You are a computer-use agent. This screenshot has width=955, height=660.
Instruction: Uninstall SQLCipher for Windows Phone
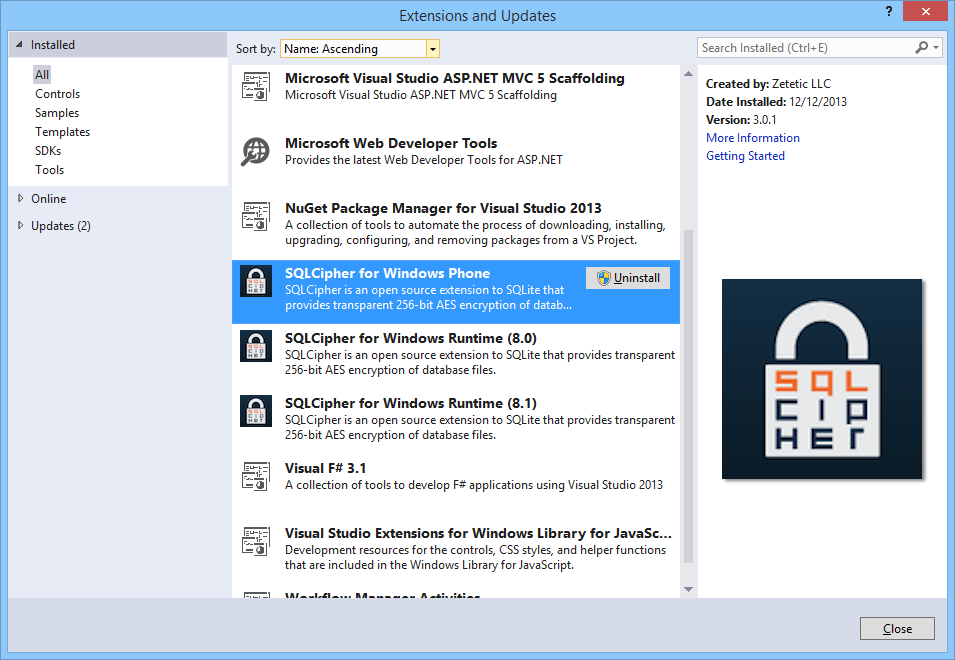click(628, 278)
